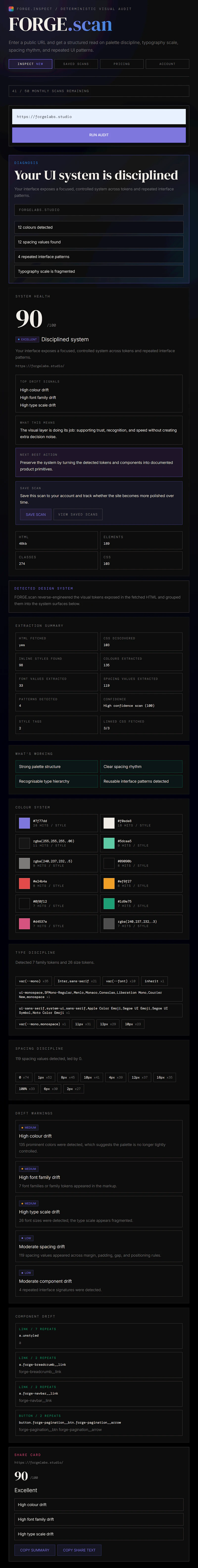
Task: Click the '41 / 50 monthly scans remaining' bar
Action: 99,91
